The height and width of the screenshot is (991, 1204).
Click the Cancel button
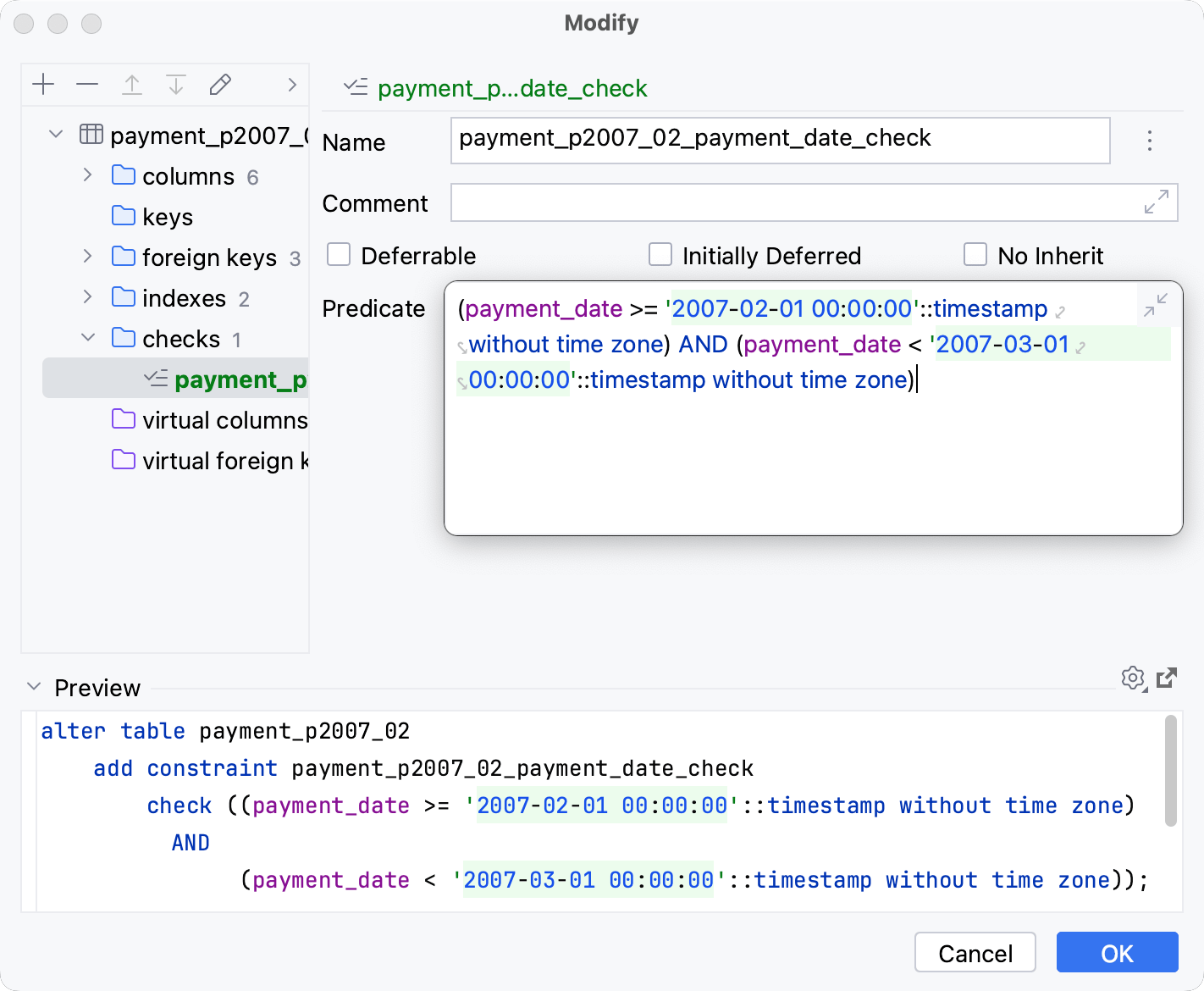975,953
